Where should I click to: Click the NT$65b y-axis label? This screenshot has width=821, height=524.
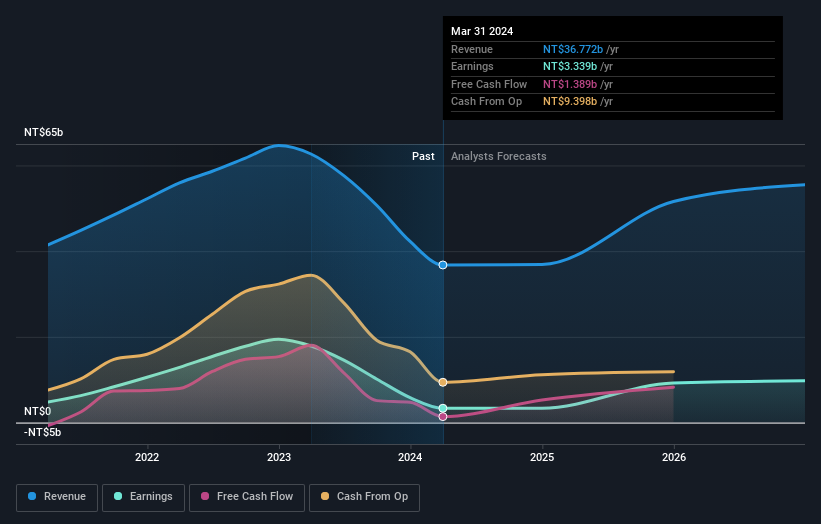tap(43, 132)
